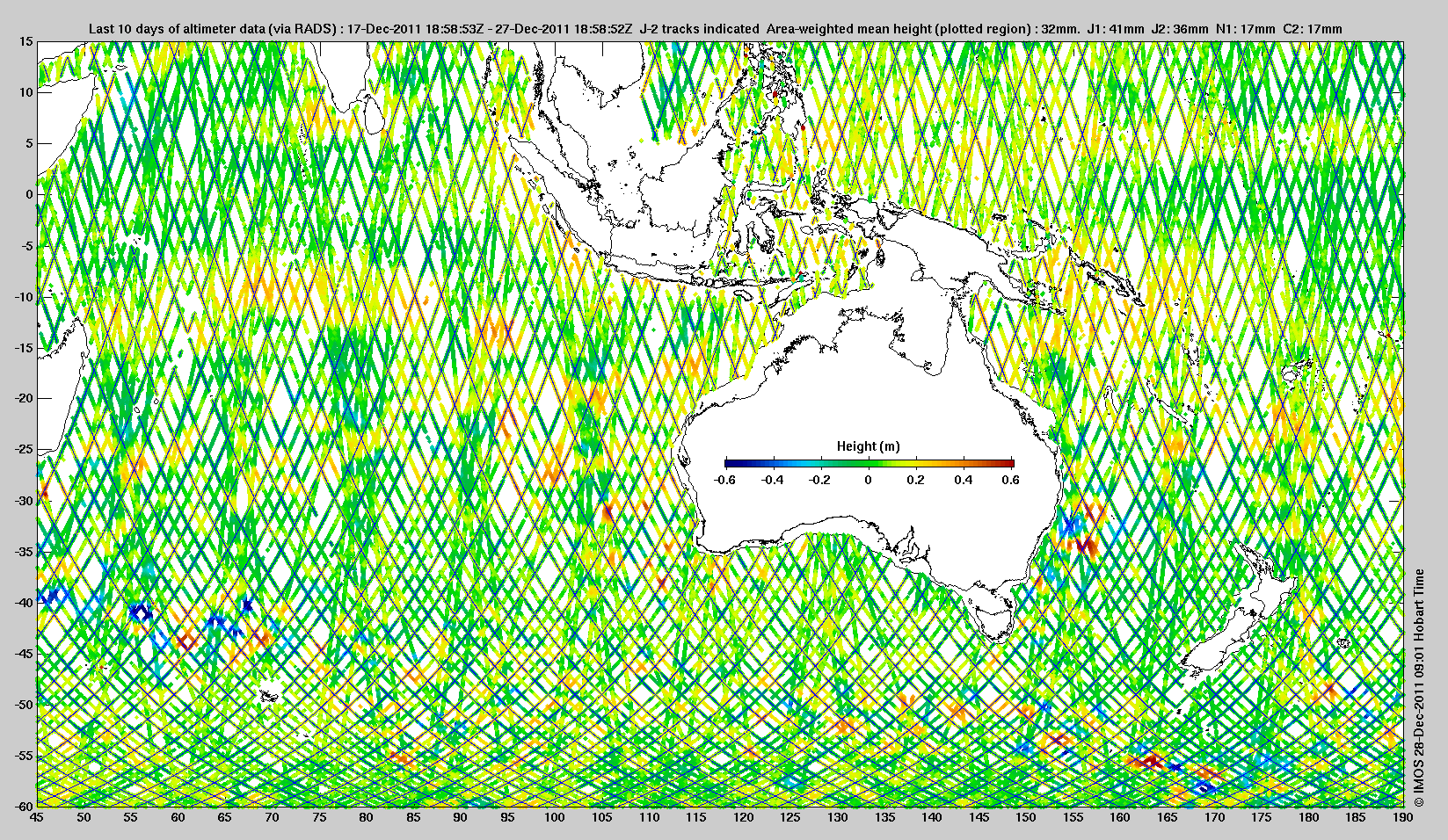Click colorbar tick label '-0.6'

coord(724,480)
